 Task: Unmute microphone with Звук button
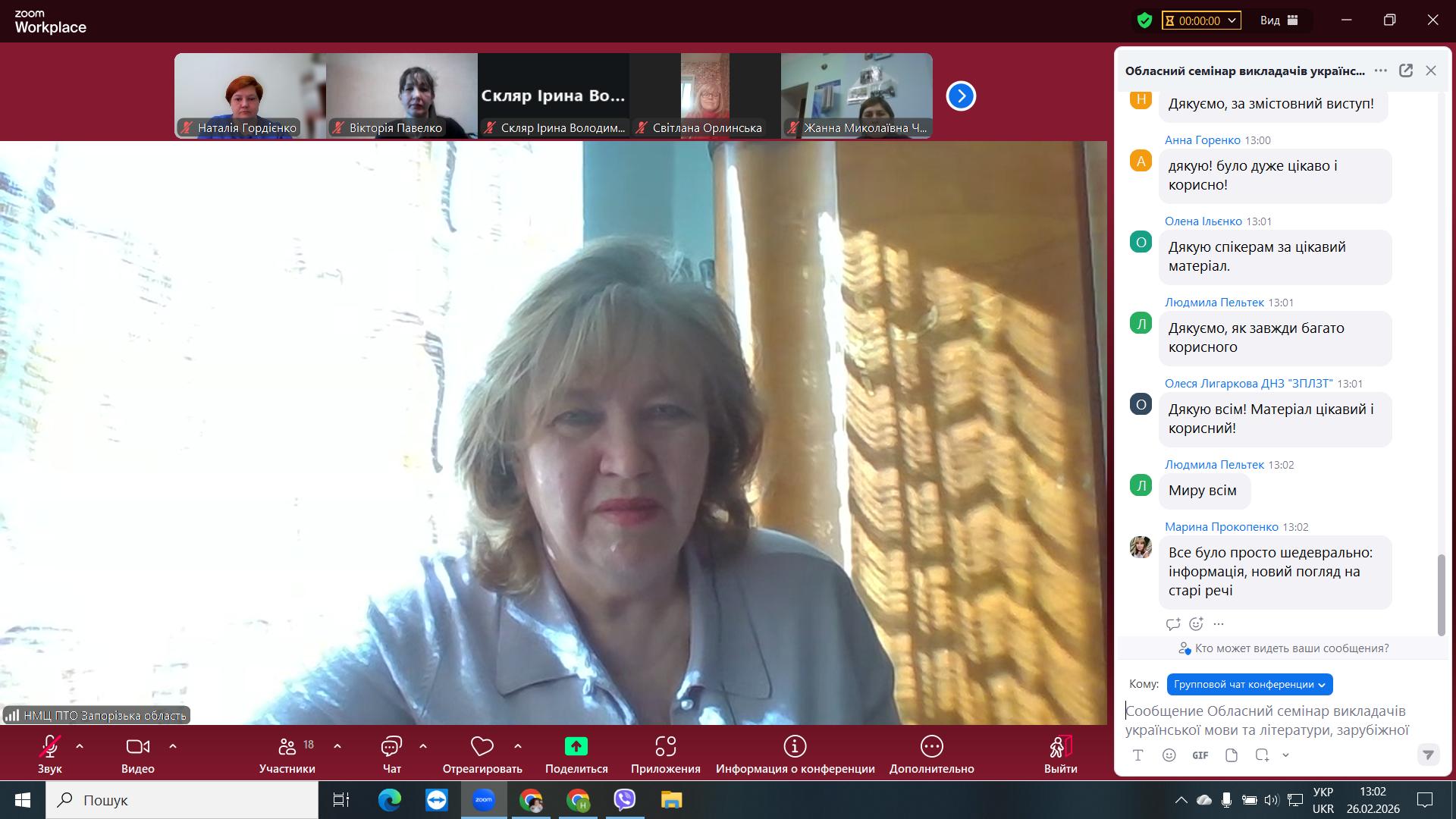coord(50,747)
